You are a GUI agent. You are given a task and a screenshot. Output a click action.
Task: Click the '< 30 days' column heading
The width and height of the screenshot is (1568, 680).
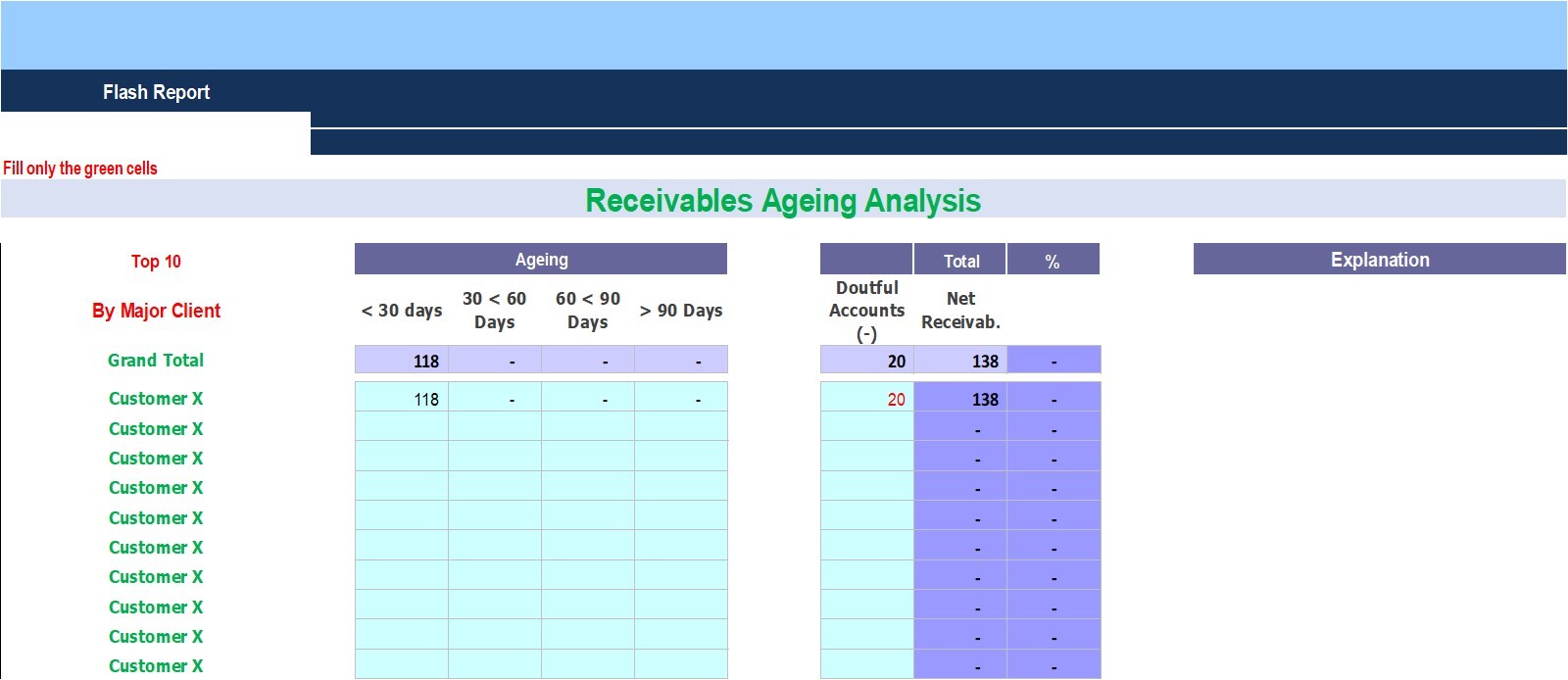point(402,311)
